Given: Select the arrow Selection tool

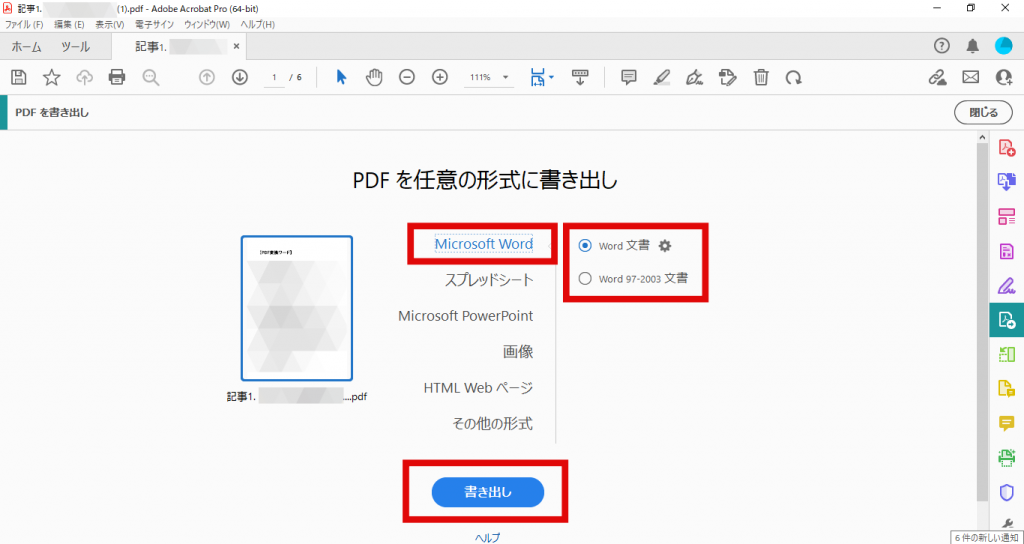Looking at the screenshot, I should pyautogui.click(x=341, y=77).
